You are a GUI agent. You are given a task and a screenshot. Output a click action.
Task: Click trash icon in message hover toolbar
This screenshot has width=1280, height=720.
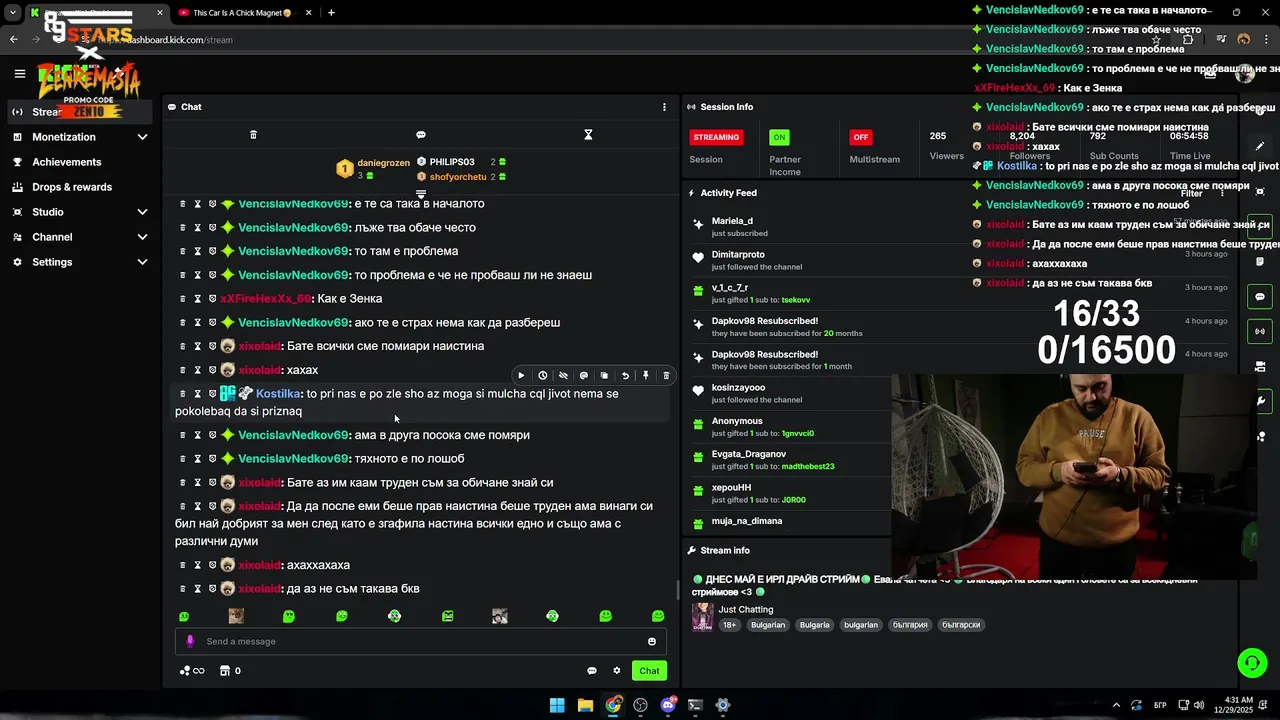[x=666, y=376]
